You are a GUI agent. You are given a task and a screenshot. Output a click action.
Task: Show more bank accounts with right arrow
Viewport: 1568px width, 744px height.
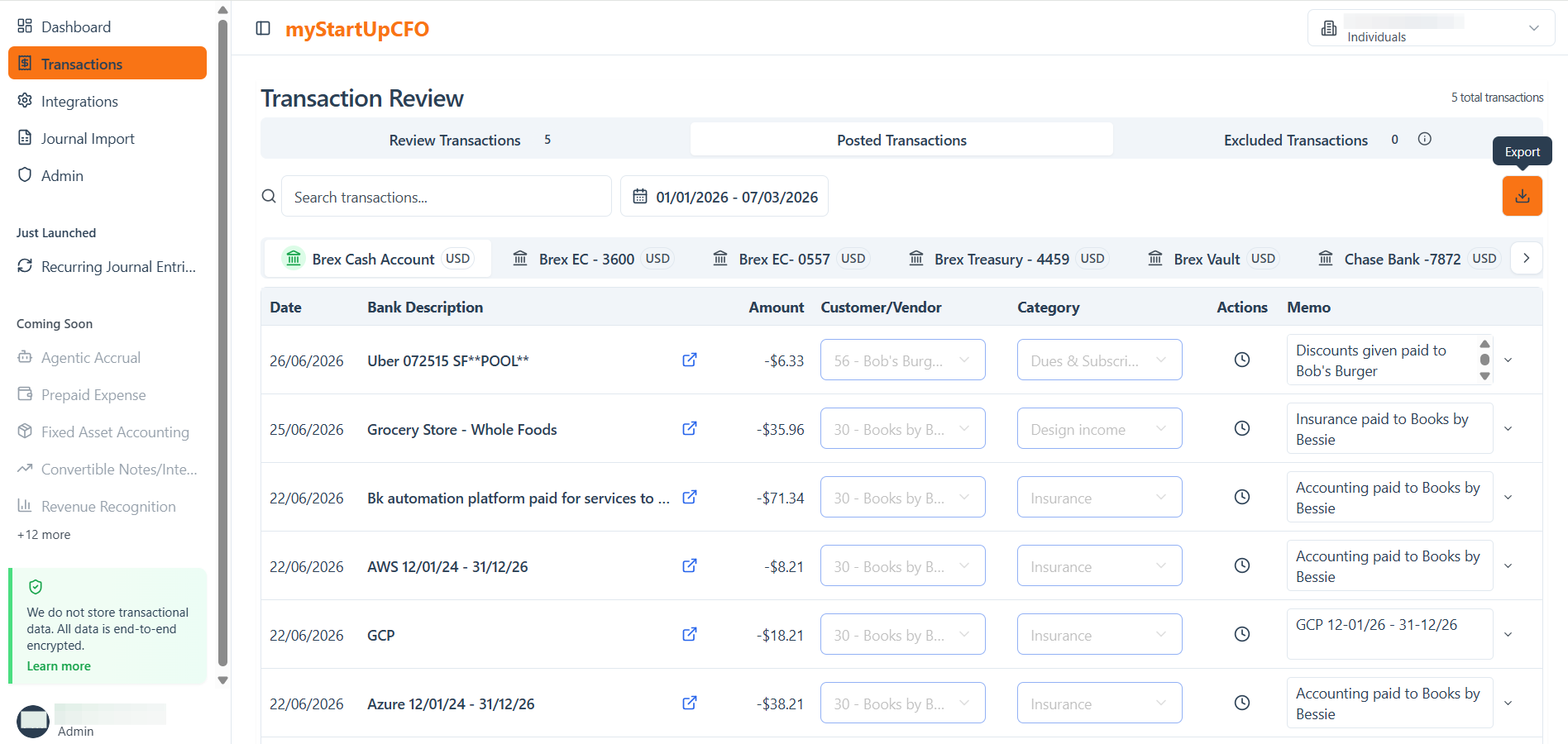point(1526,258)
